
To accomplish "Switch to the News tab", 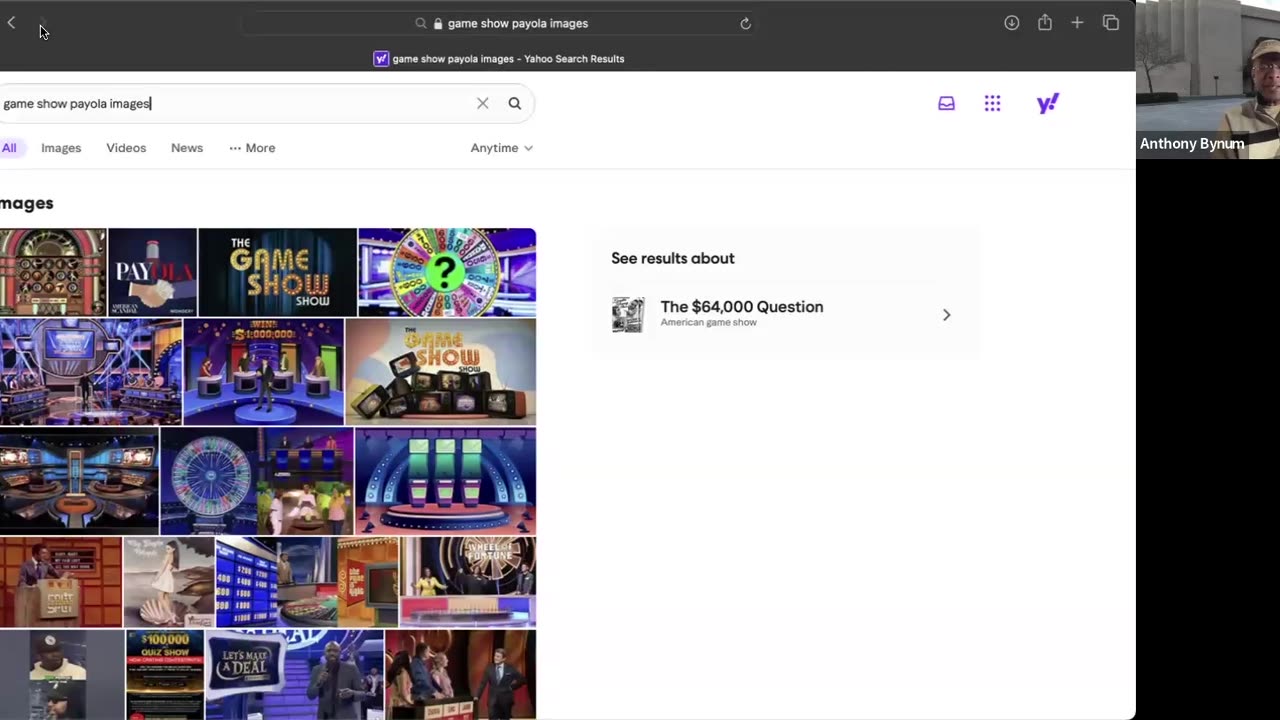I will 187,148.
